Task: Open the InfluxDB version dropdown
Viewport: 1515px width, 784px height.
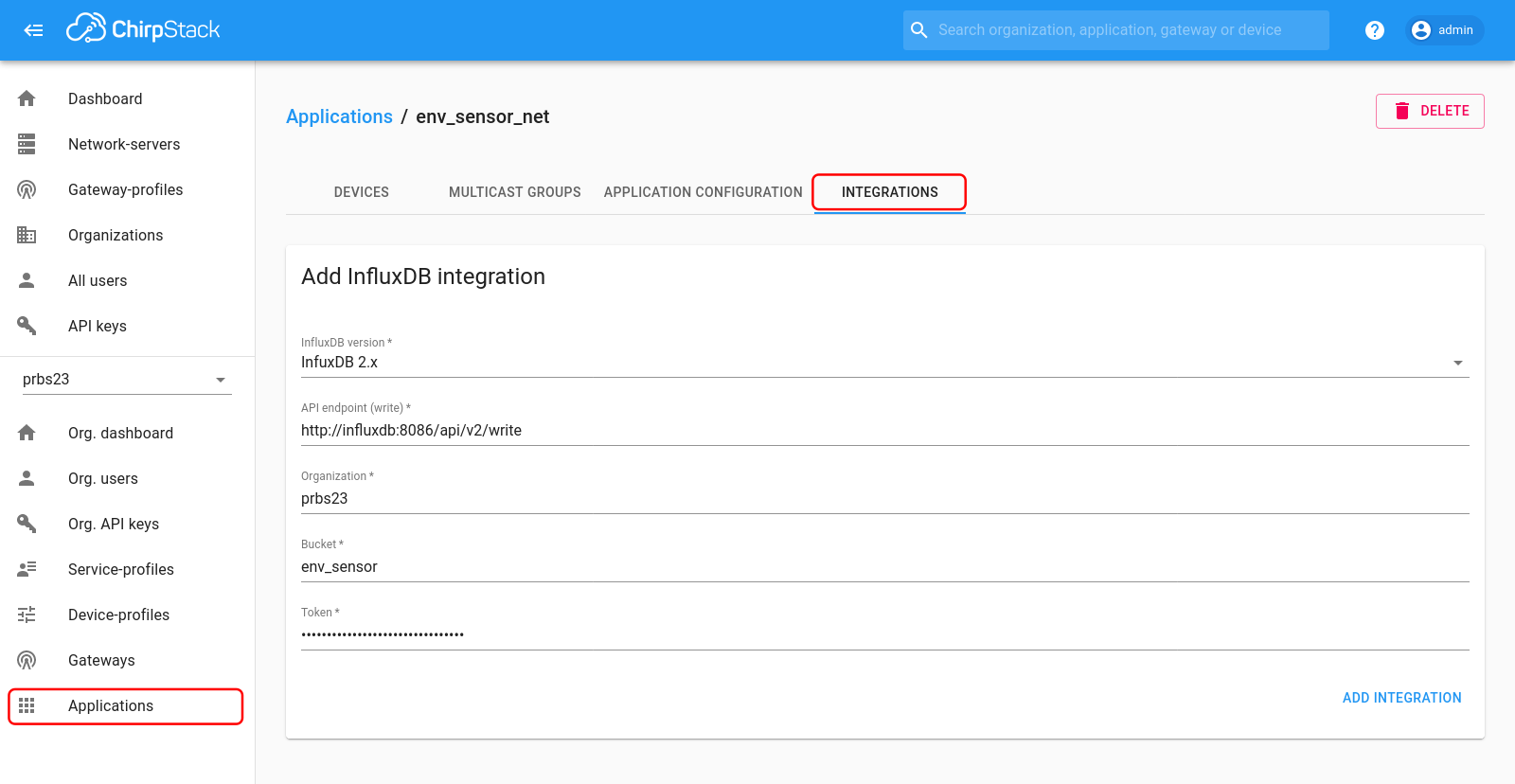Action: pyautogui.click(x=884, y=363)
